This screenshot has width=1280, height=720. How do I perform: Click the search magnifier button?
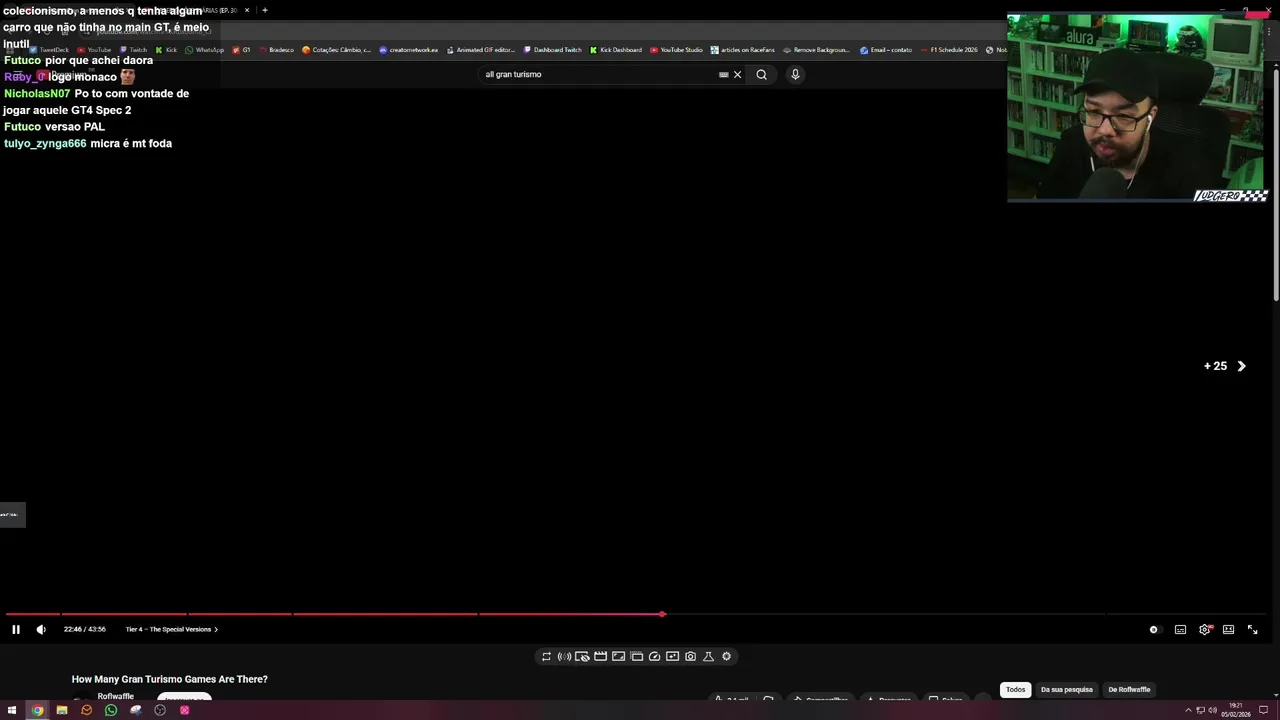[761, 74]
